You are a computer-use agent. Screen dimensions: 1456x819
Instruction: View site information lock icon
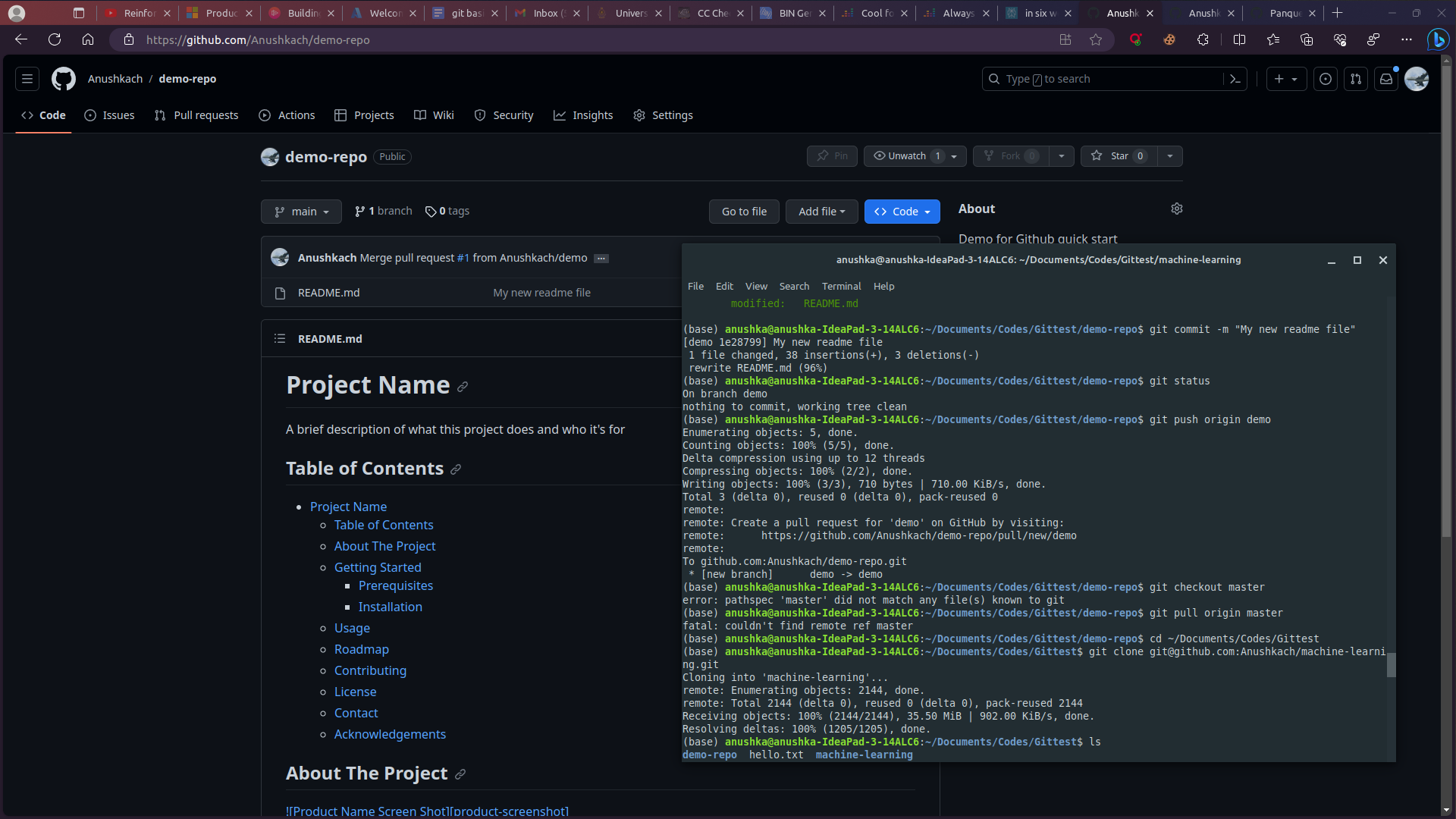coord(129,39)
